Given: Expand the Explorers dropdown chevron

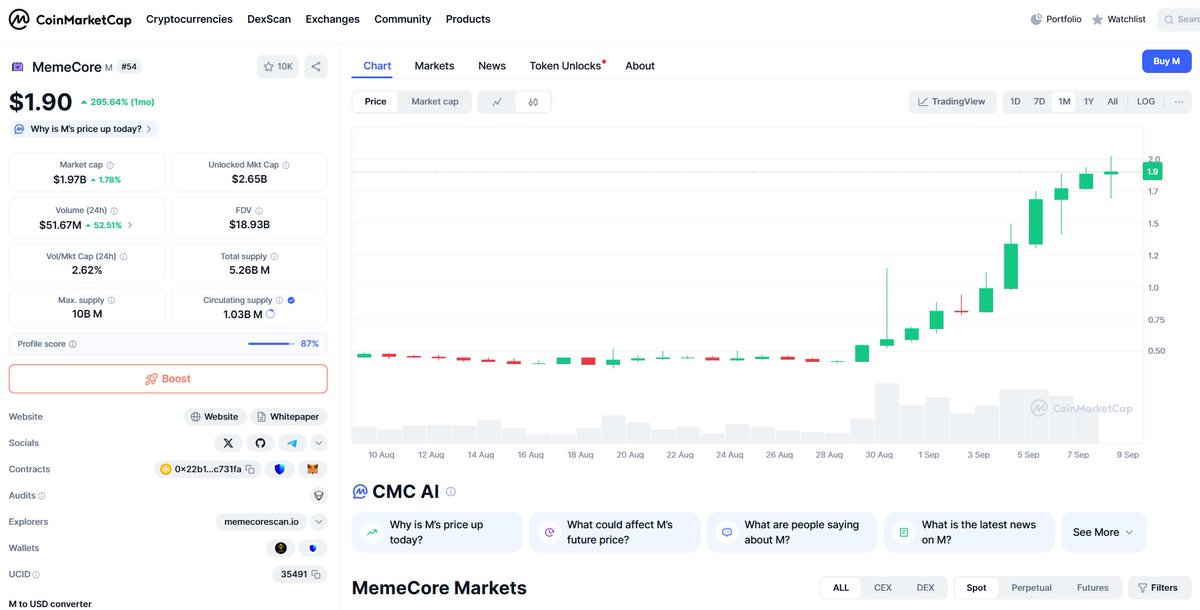Looking at the screenshot, I should (x=319, y=521).
